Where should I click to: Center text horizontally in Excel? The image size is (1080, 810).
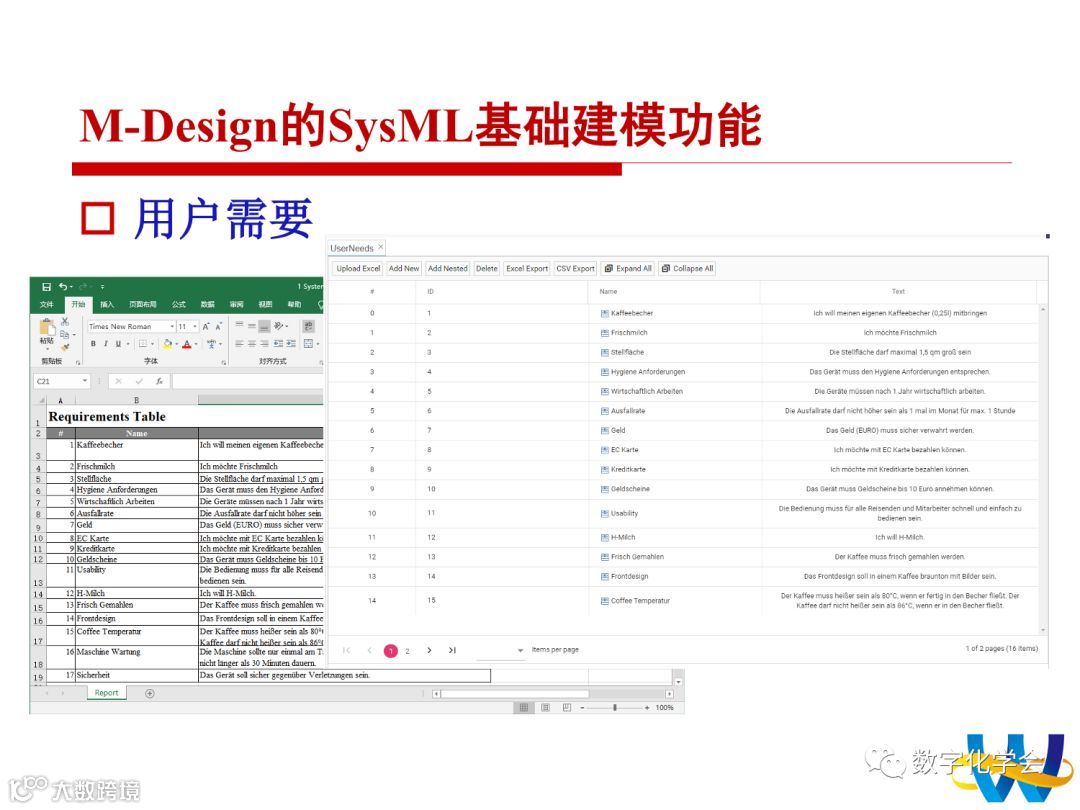coord(252,344)
